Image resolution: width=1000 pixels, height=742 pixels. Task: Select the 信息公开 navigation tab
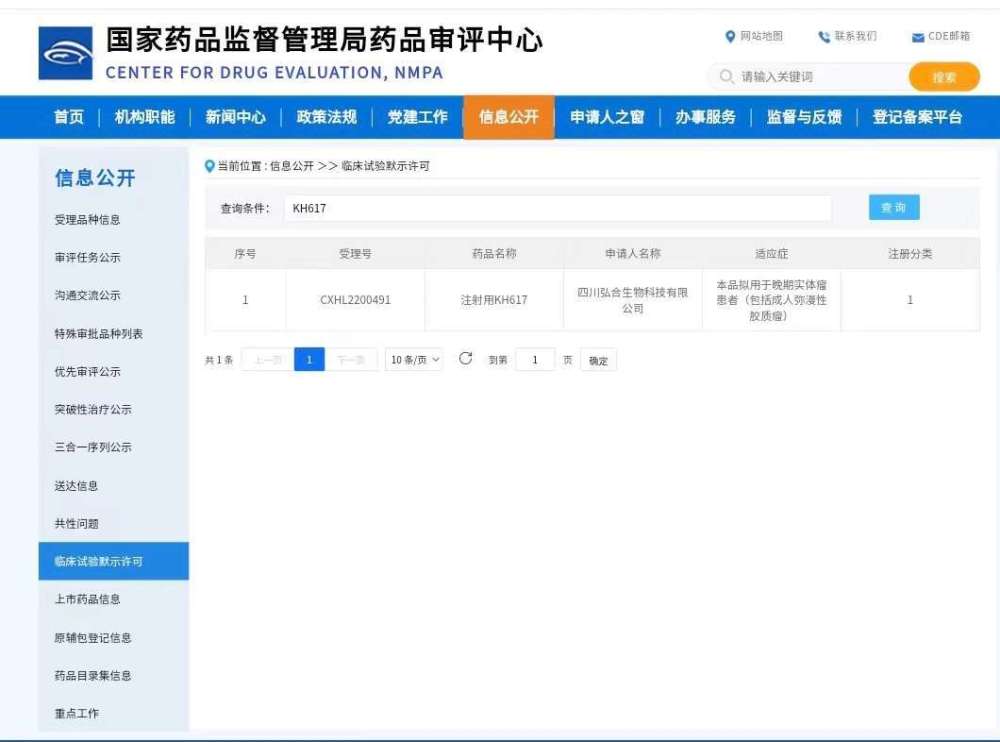(x=509, y=117)
